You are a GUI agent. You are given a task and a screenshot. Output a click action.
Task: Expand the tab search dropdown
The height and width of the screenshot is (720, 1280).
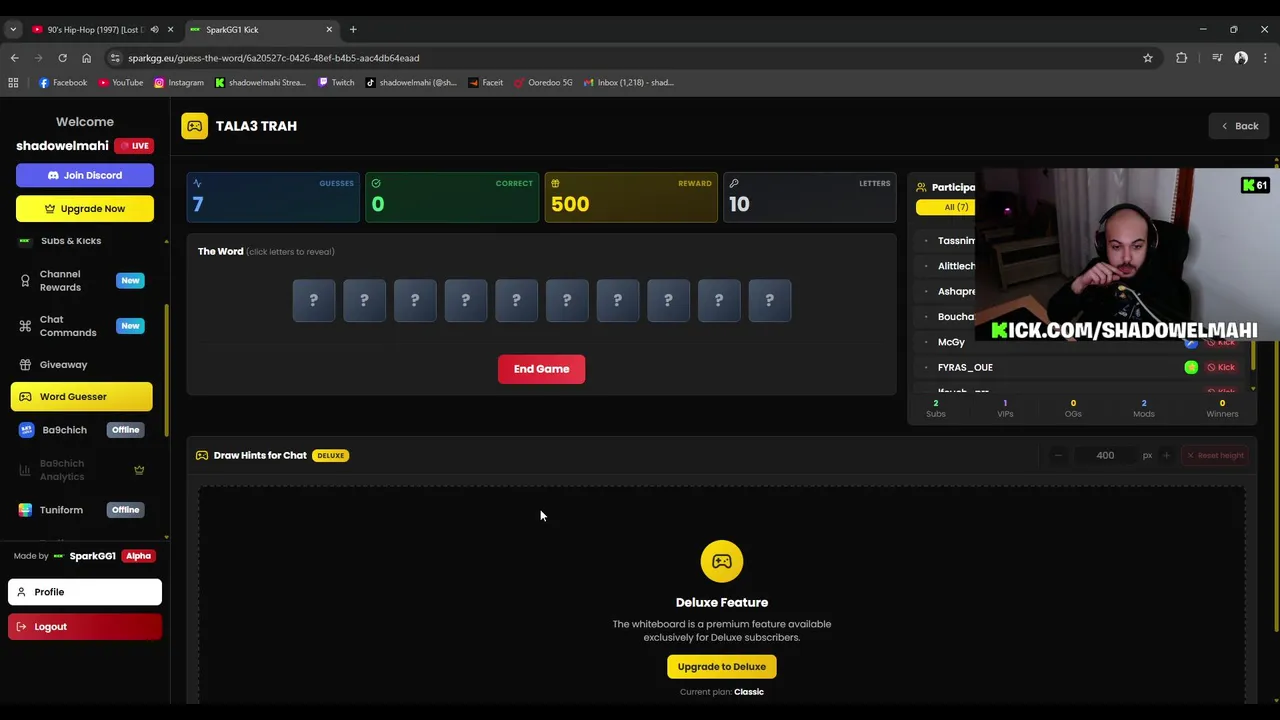[13, 30]
